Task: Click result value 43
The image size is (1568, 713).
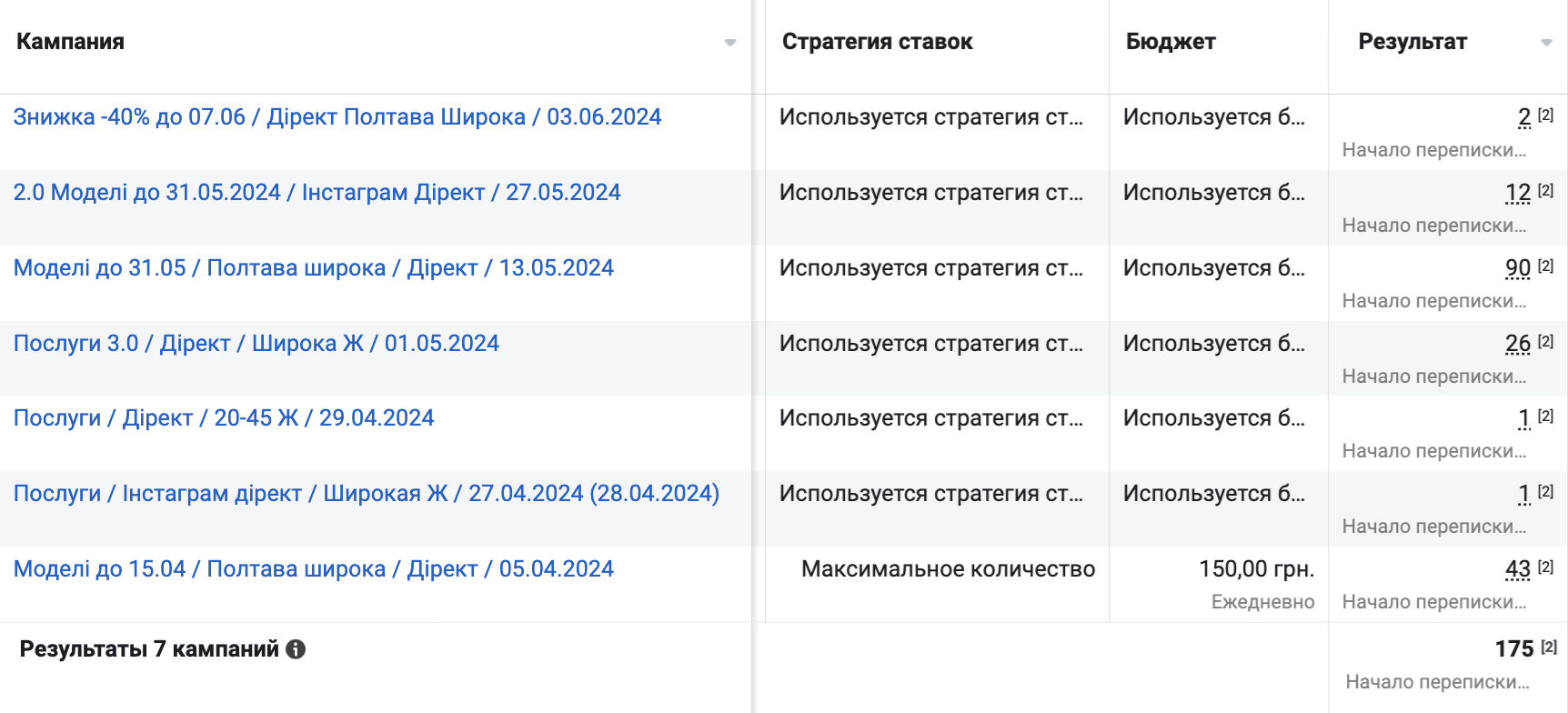Action: [1518, 569]
